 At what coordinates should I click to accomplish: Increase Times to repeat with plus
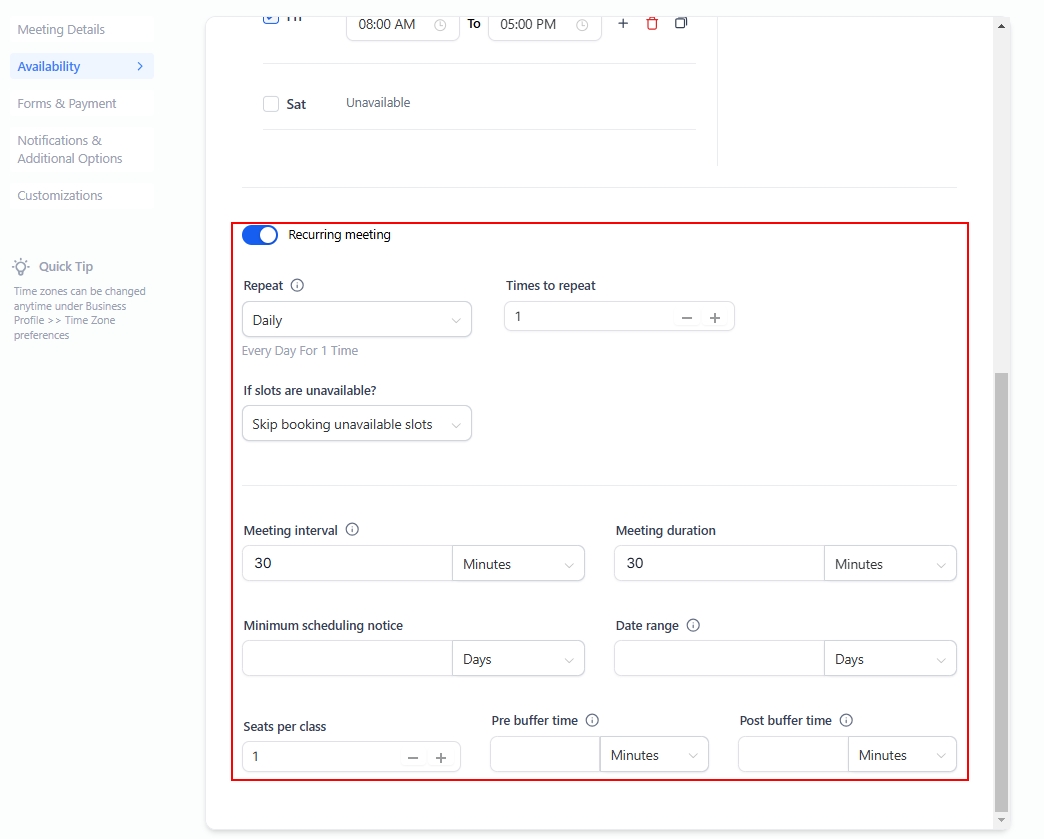(715, 317)
